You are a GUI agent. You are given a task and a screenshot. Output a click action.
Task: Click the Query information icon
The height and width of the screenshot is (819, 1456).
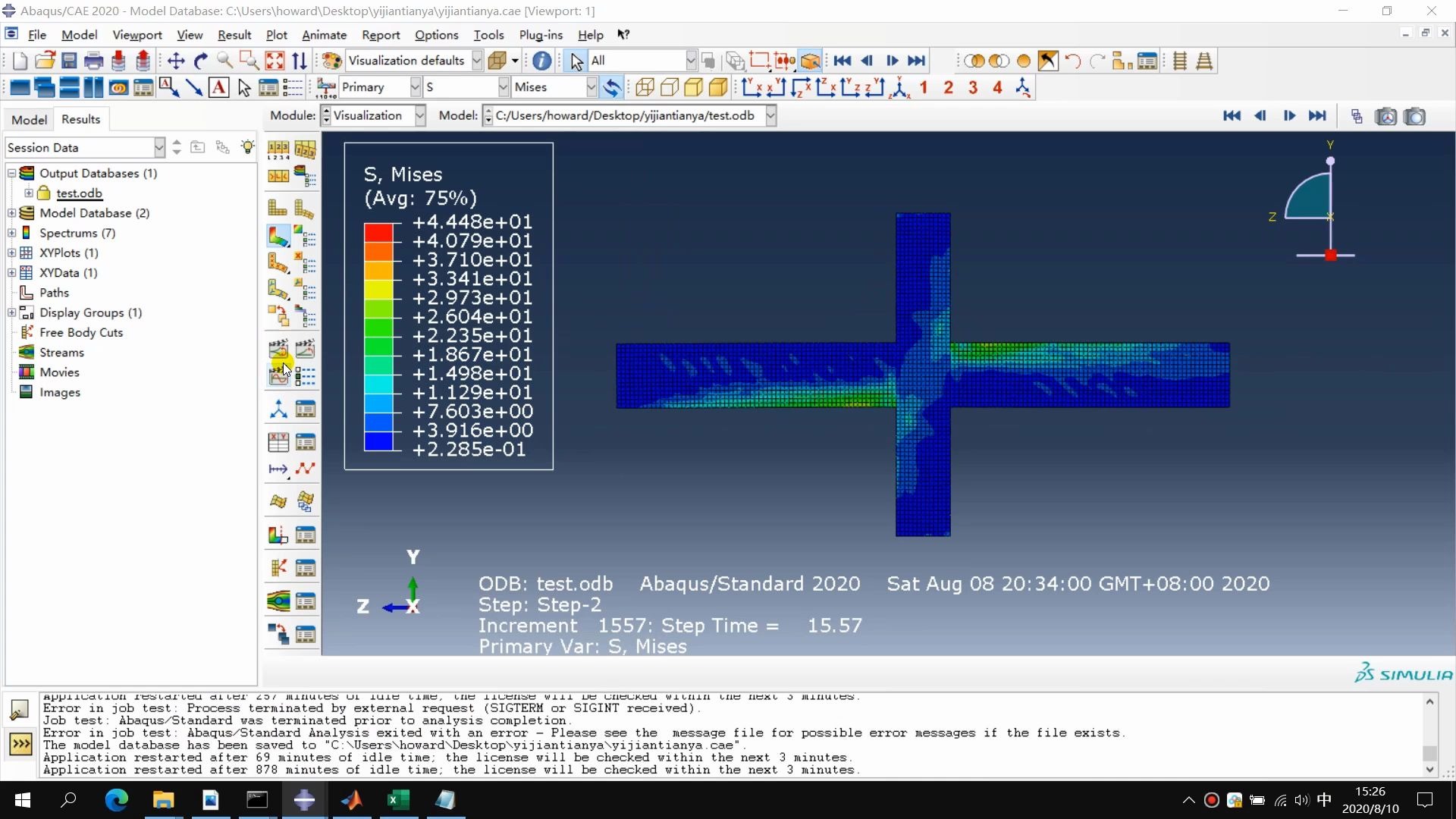point(541,61)
